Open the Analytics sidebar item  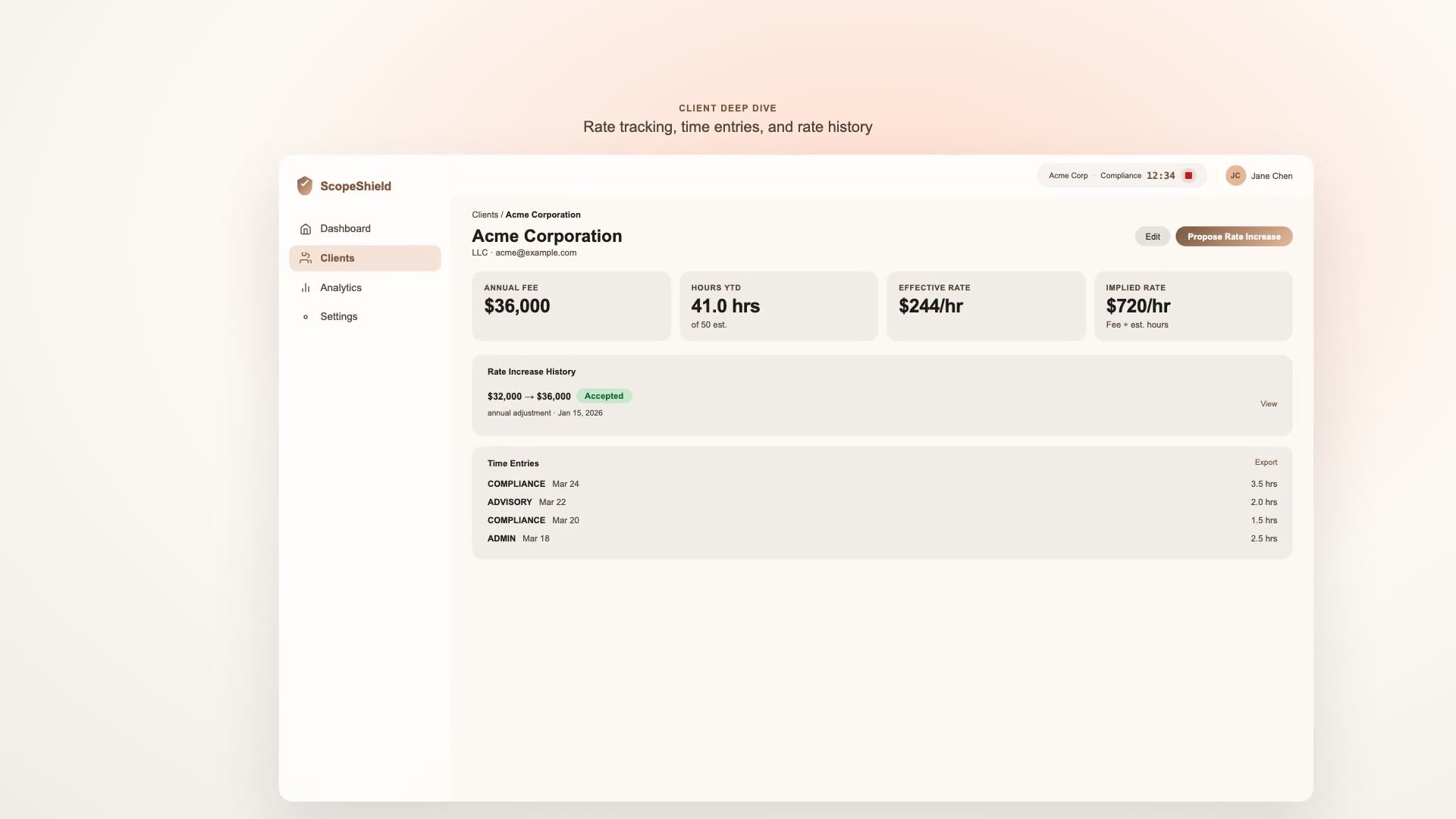coord(340,288)
